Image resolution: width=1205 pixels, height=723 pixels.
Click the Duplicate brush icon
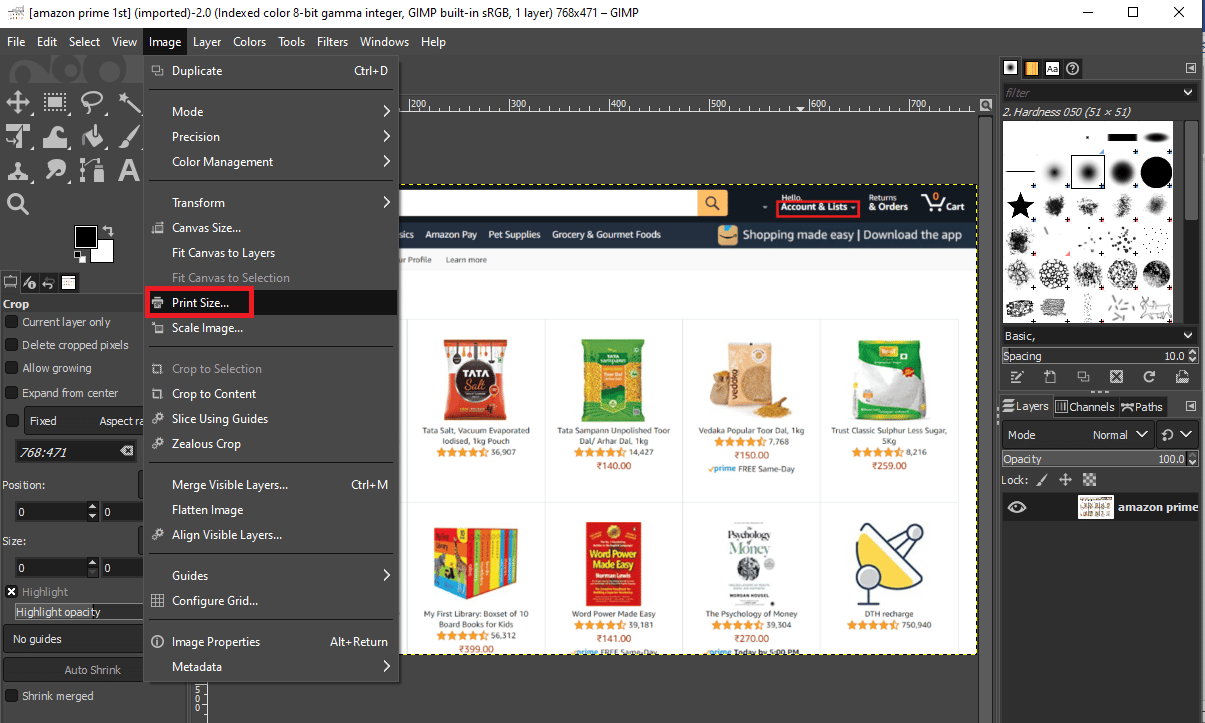point(1083,377)
